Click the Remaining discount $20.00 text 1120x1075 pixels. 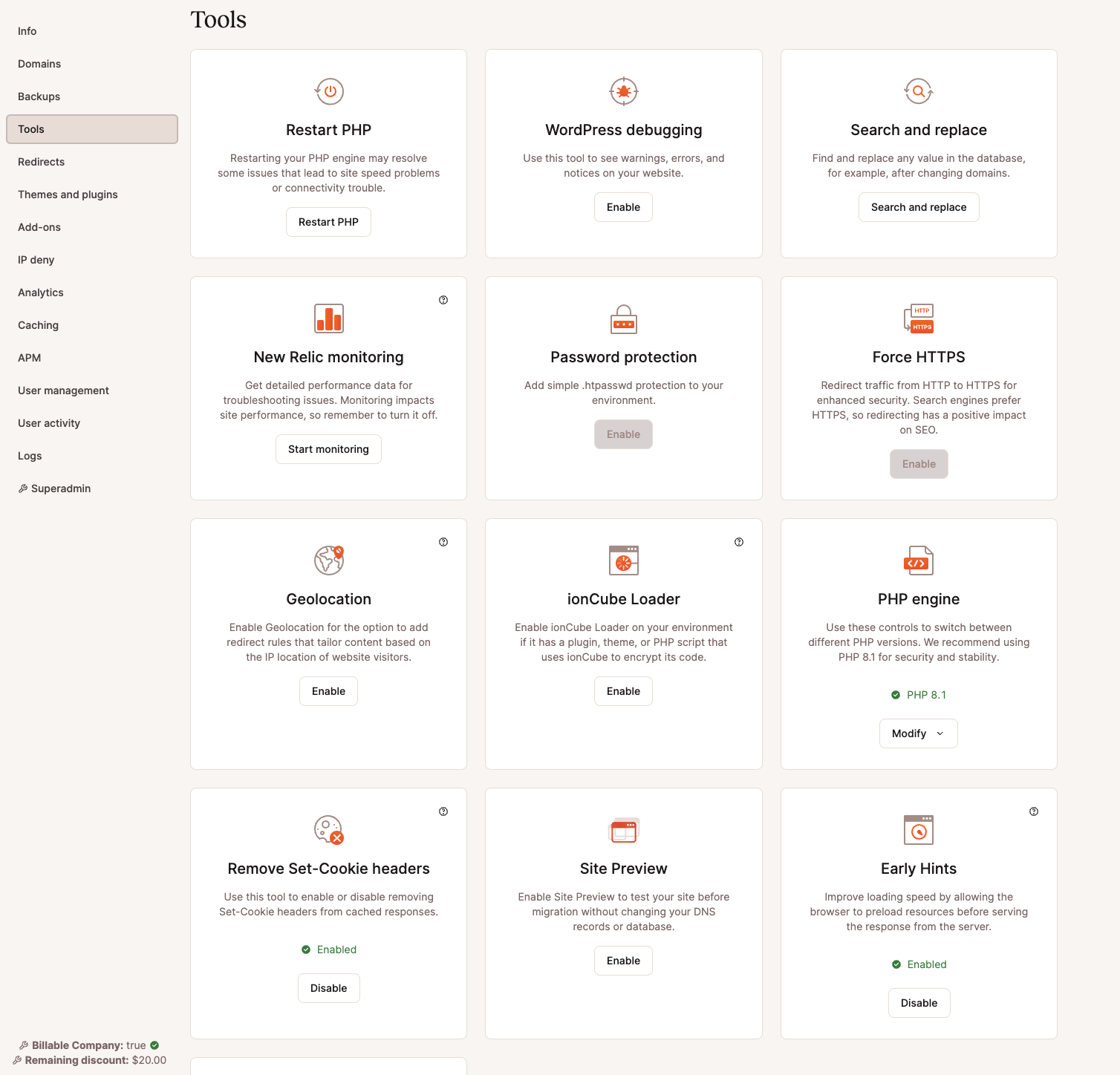click(x=96, y=1060)
